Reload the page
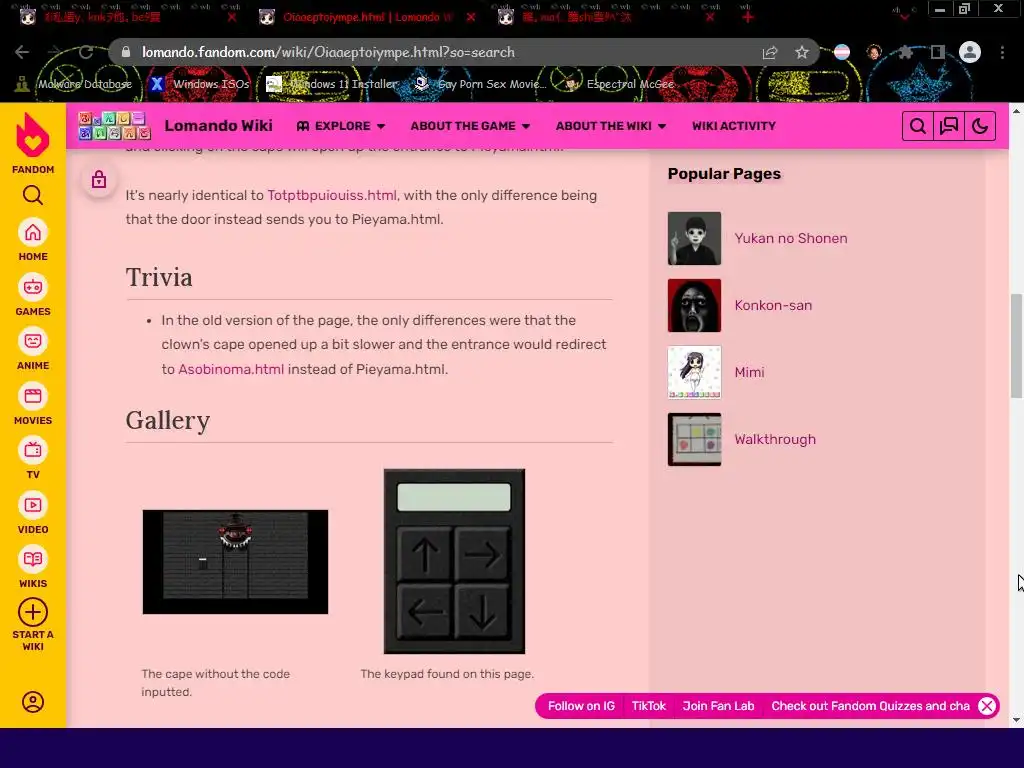The height and width of the screenshot is (768, 1024). pos(86,52)
